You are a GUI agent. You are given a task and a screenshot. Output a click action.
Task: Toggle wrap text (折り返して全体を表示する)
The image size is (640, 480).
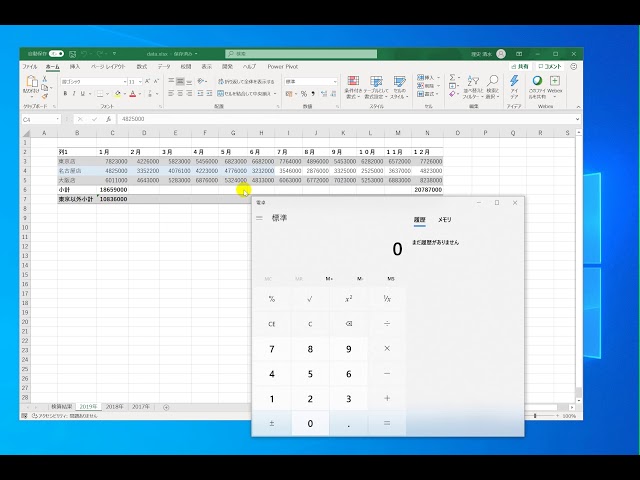(245, 81)
